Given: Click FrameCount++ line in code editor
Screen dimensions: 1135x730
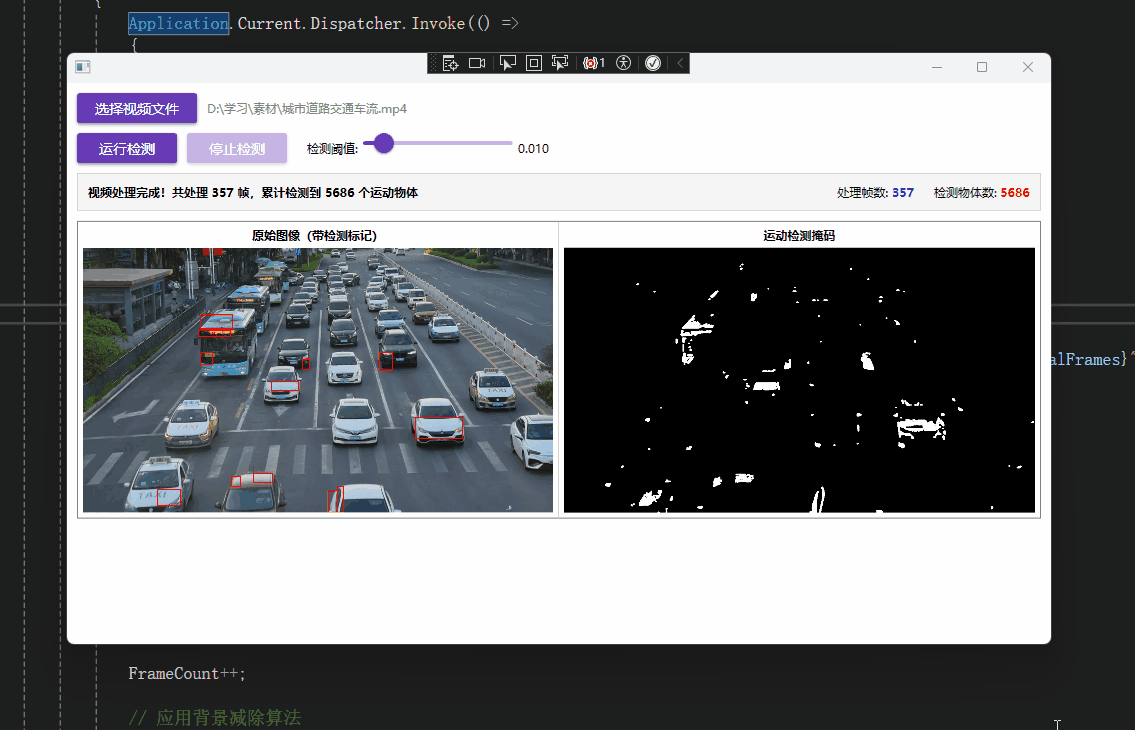Looking at the screenshot, I should pyautogui.click(x=187, y=674).
